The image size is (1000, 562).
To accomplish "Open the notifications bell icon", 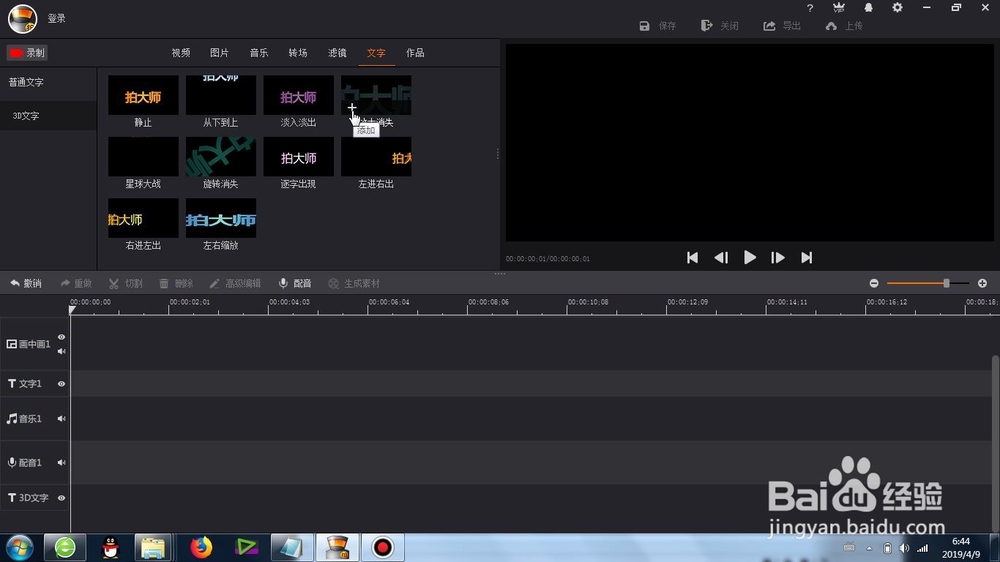I will point(868,8).
